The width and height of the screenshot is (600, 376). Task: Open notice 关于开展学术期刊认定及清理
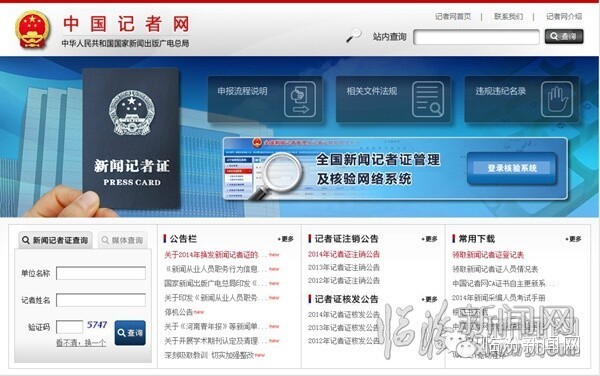coord(216,341)
